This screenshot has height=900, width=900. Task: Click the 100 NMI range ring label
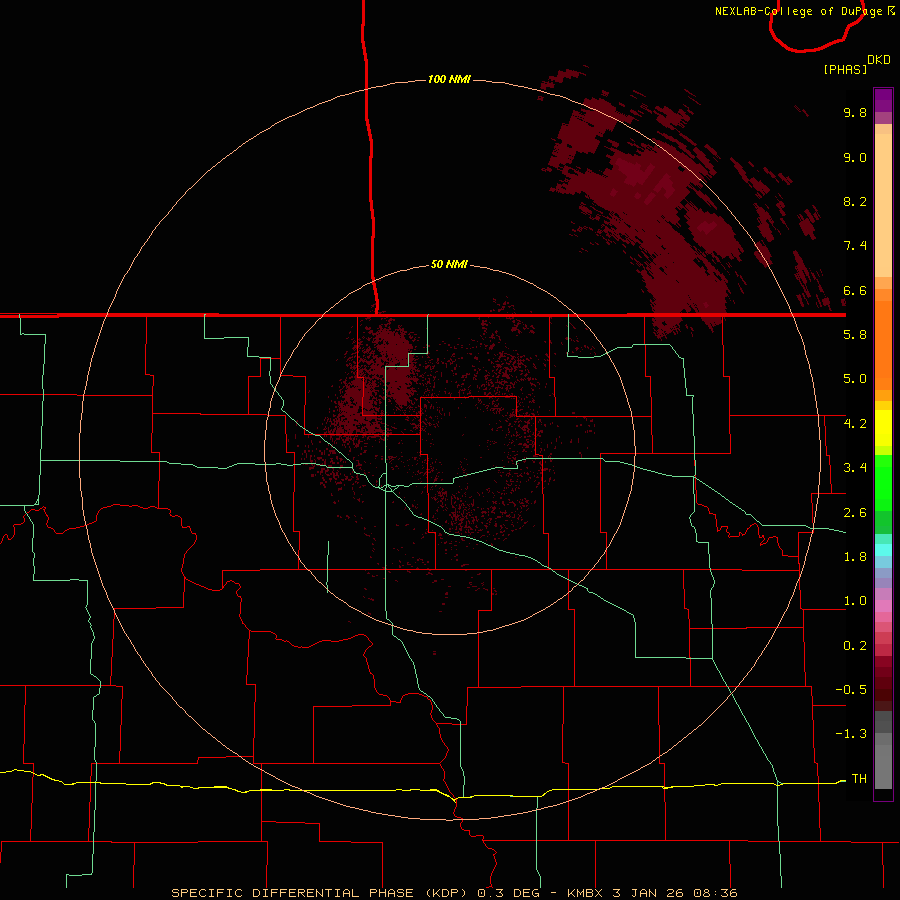tap(449, 79)
